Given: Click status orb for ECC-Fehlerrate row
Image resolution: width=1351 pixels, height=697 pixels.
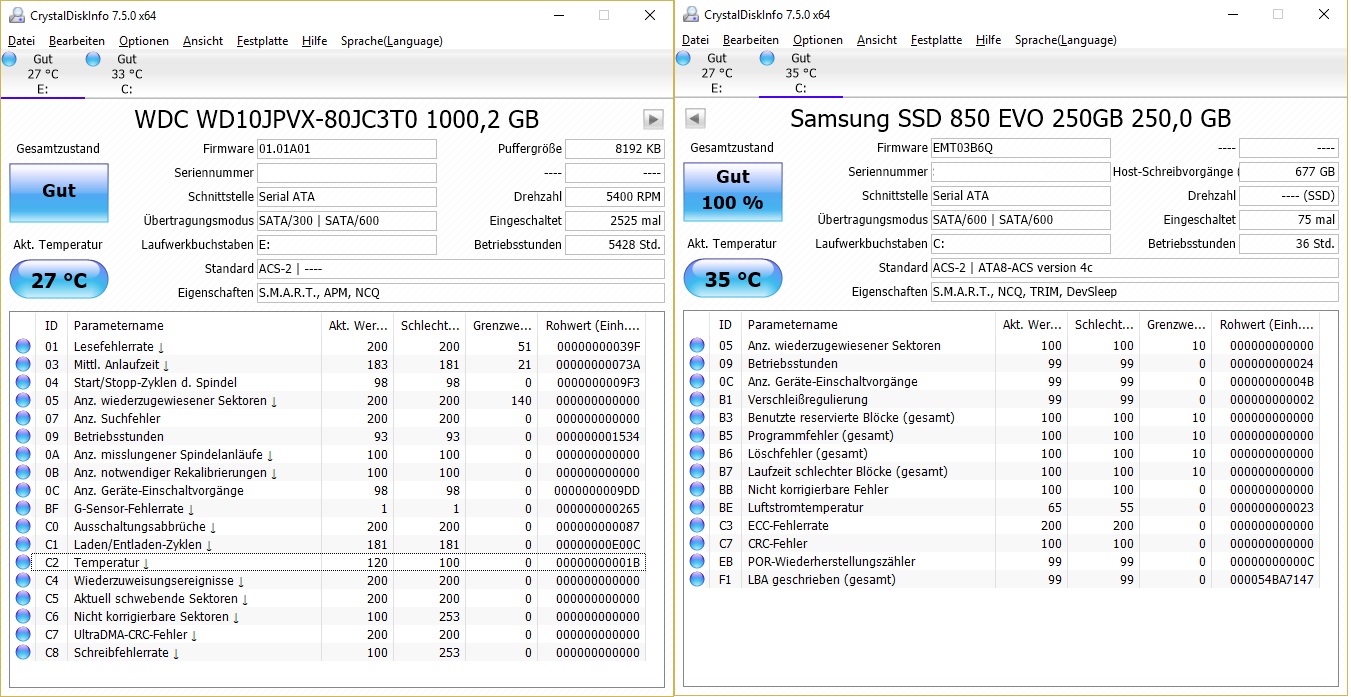Looking at the screenshot, I should [697, 526].
